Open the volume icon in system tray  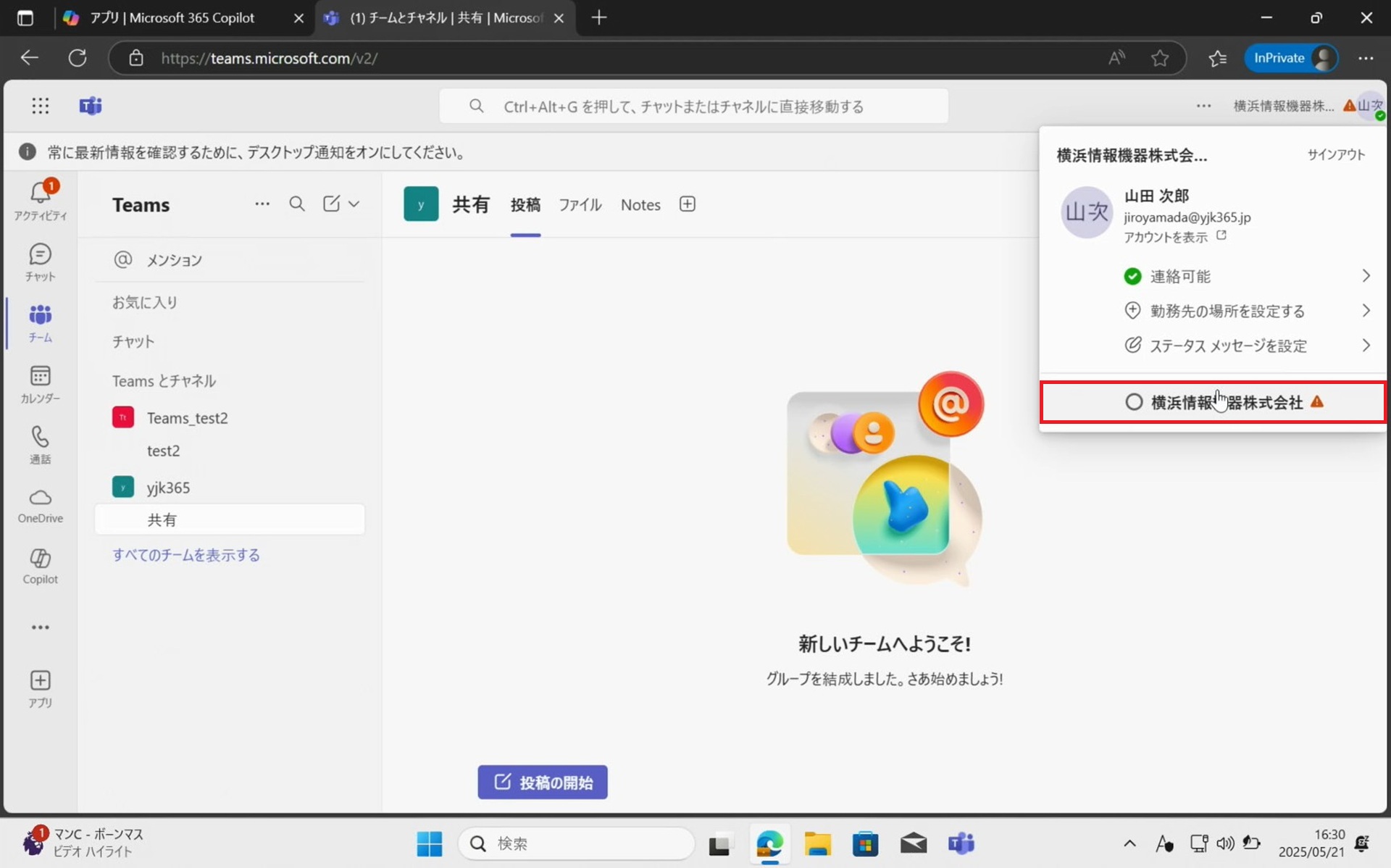coord(1225,843)
